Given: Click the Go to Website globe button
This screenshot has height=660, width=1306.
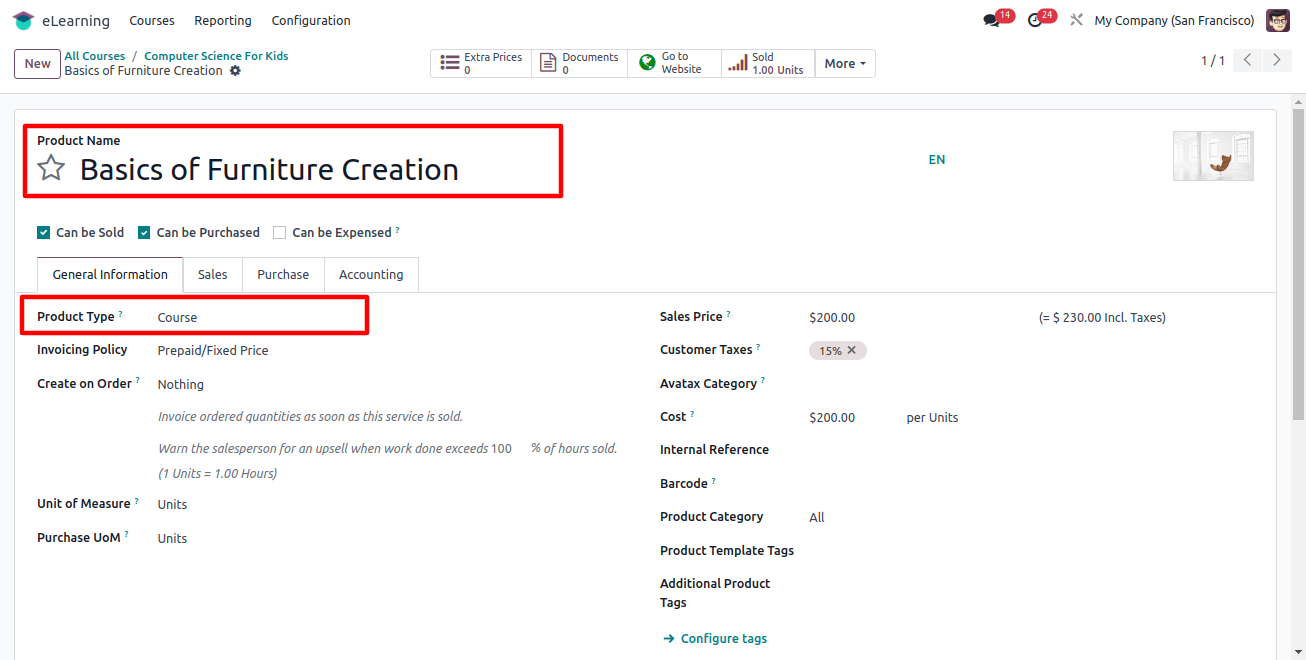Looking at the screenshot, I should click(674, 63).
